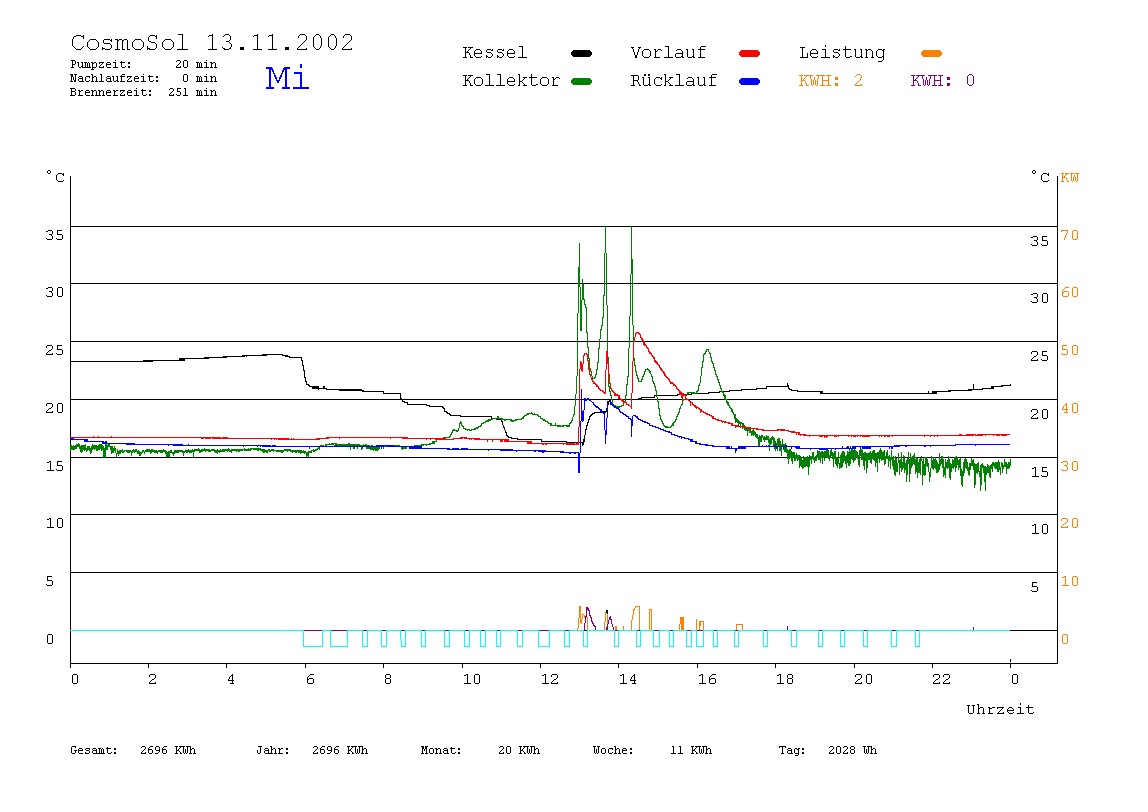Click the Woche 11 KWh value
The width and height of the screenshot is (1148, 812).
pos(690,750)
